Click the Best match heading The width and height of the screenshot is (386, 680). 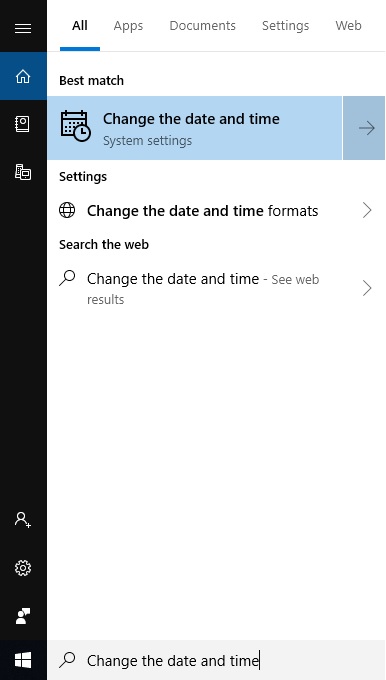coord(92,81)
